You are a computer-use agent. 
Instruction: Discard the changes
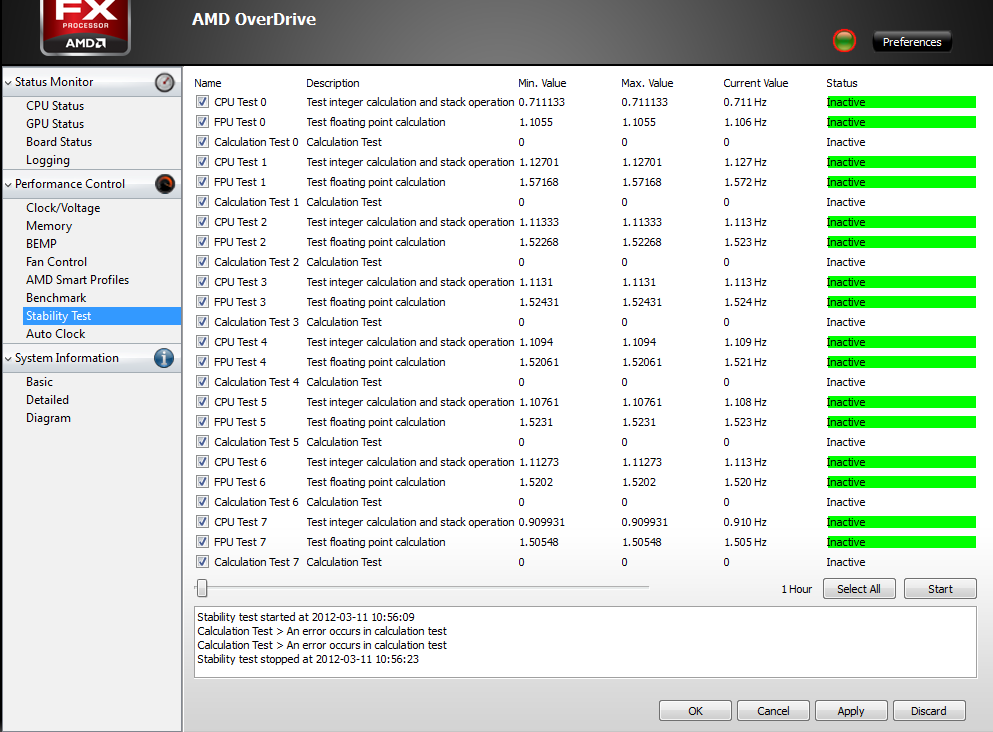point(929,711)
